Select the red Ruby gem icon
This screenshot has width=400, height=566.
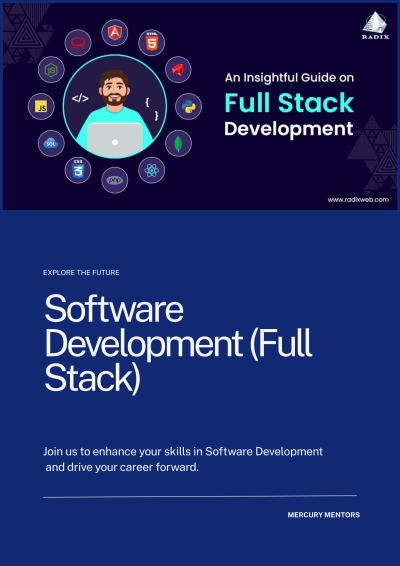(178, 70)
